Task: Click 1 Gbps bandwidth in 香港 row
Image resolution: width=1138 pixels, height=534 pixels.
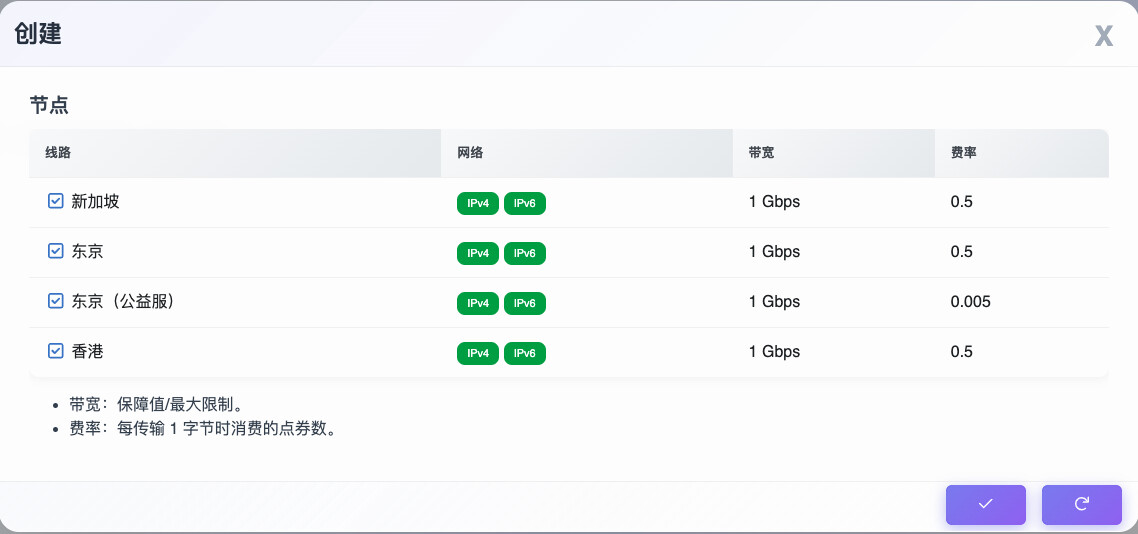Action: 774,352
